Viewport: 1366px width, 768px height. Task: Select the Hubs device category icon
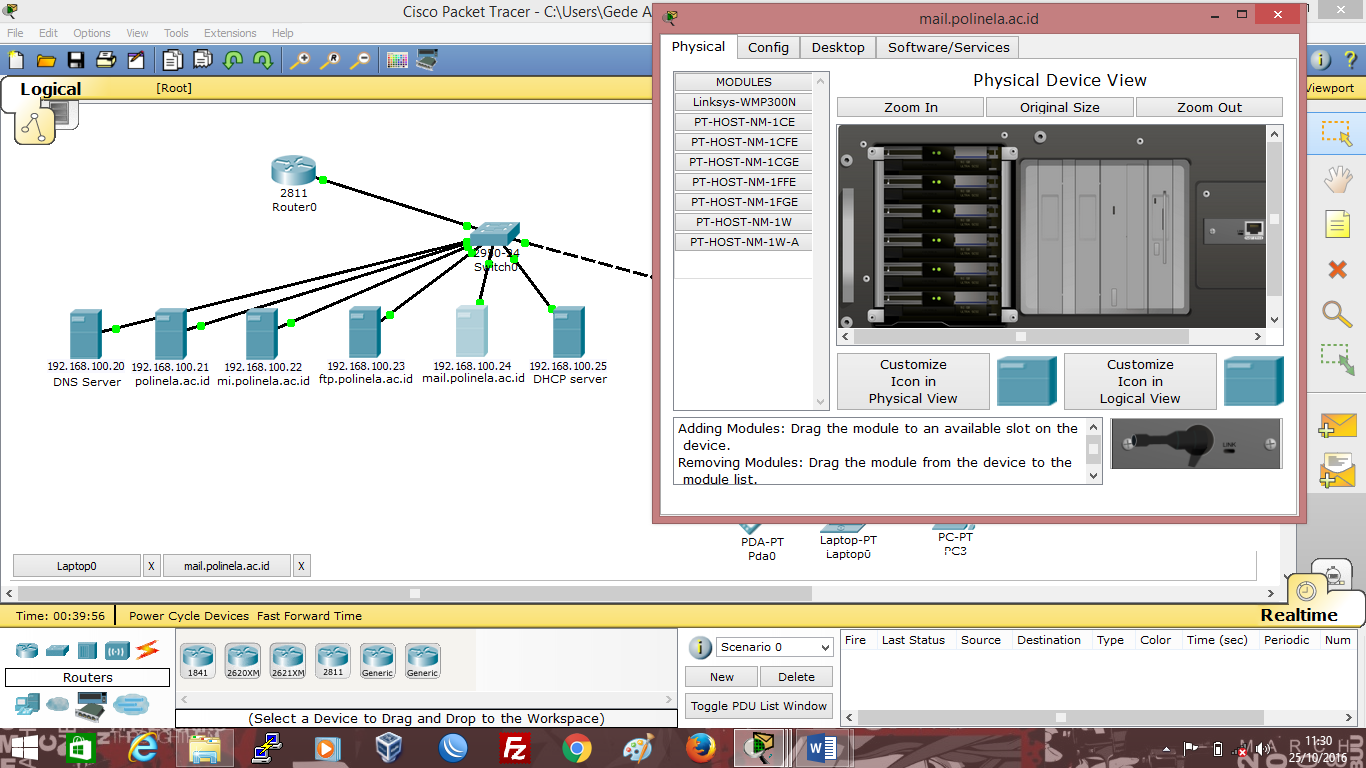point(87,650)
